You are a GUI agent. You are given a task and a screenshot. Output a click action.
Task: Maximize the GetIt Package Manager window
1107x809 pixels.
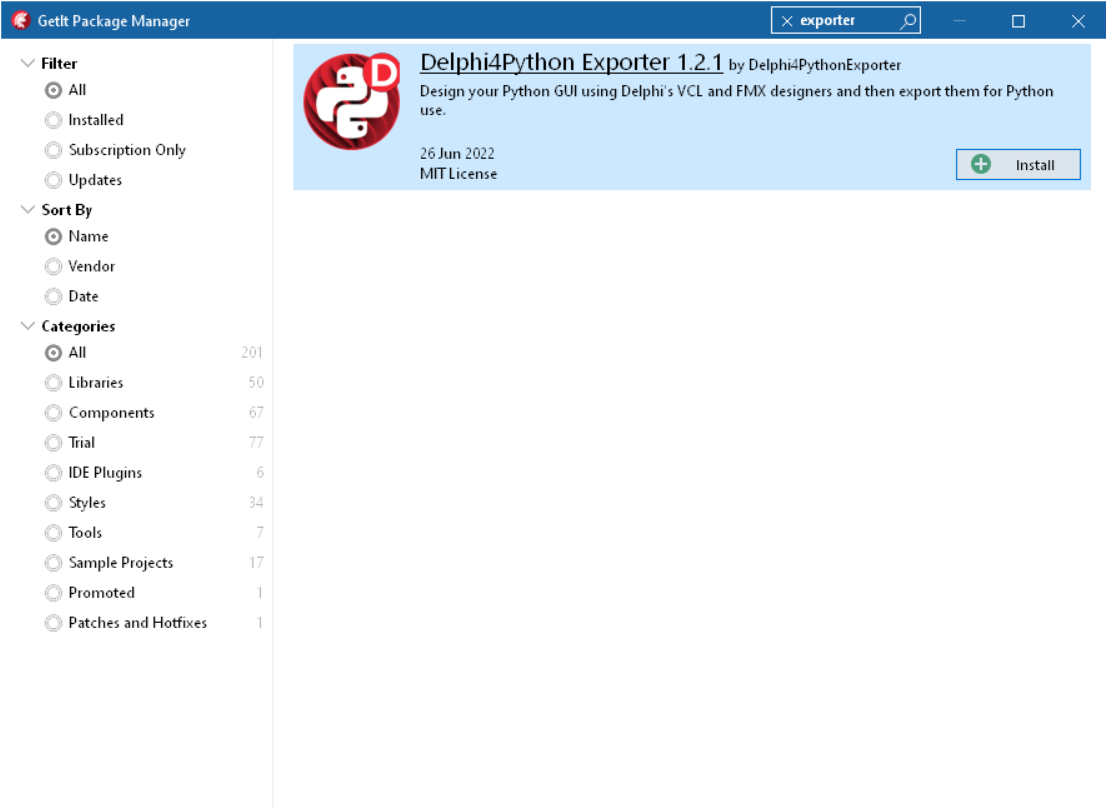pyautogui.click(x=1018, y=21)
